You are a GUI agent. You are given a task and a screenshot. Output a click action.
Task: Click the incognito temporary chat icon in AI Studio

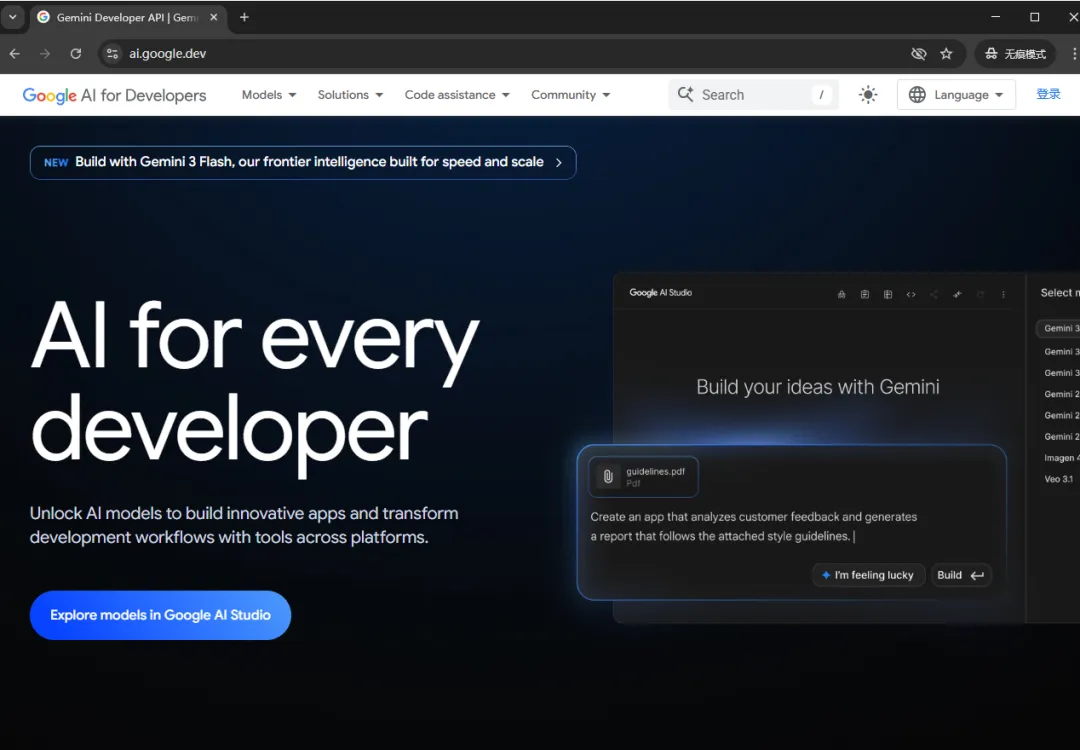tap(841, 294)
